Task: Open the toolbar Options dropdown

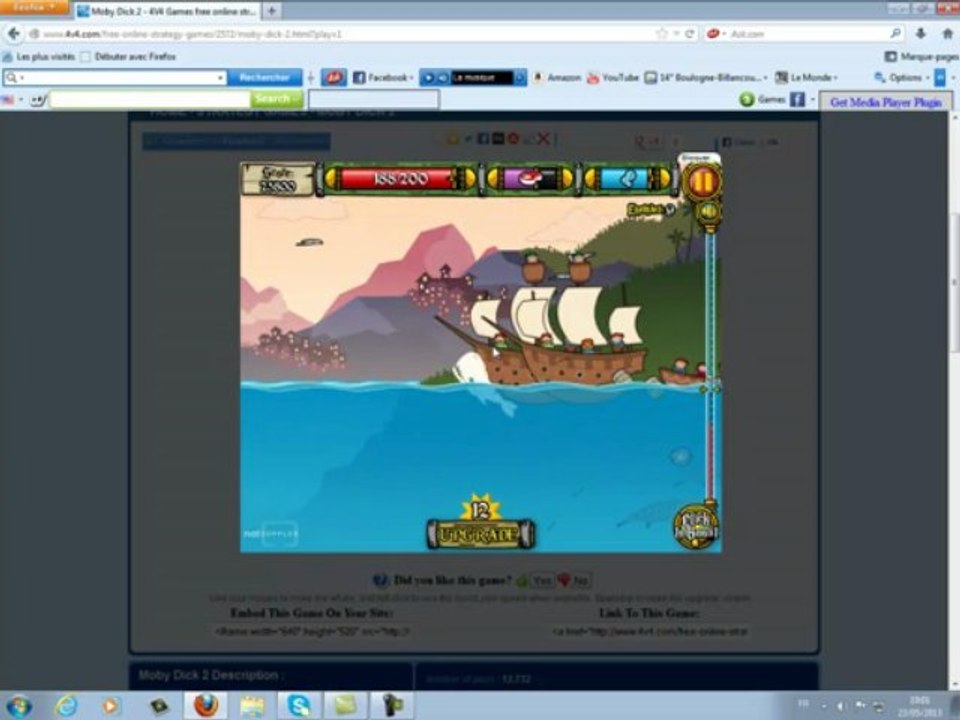Action: (902, 78)
